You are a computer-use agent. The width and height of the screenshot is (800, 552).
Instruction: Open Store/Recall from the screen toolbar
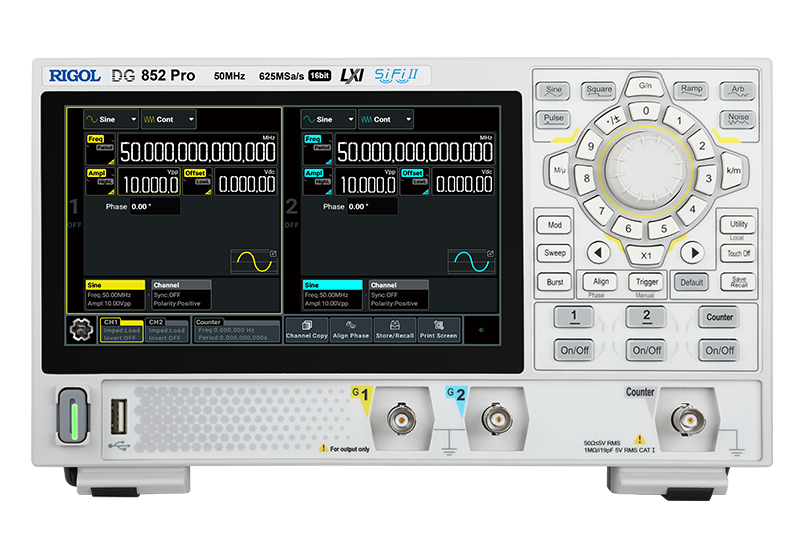(395, 330)
